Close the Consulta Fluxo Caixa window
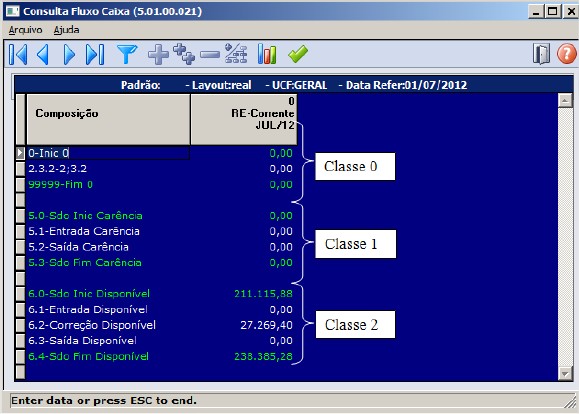The width and height of the screenshot is (579, 414). pos(570,11)
